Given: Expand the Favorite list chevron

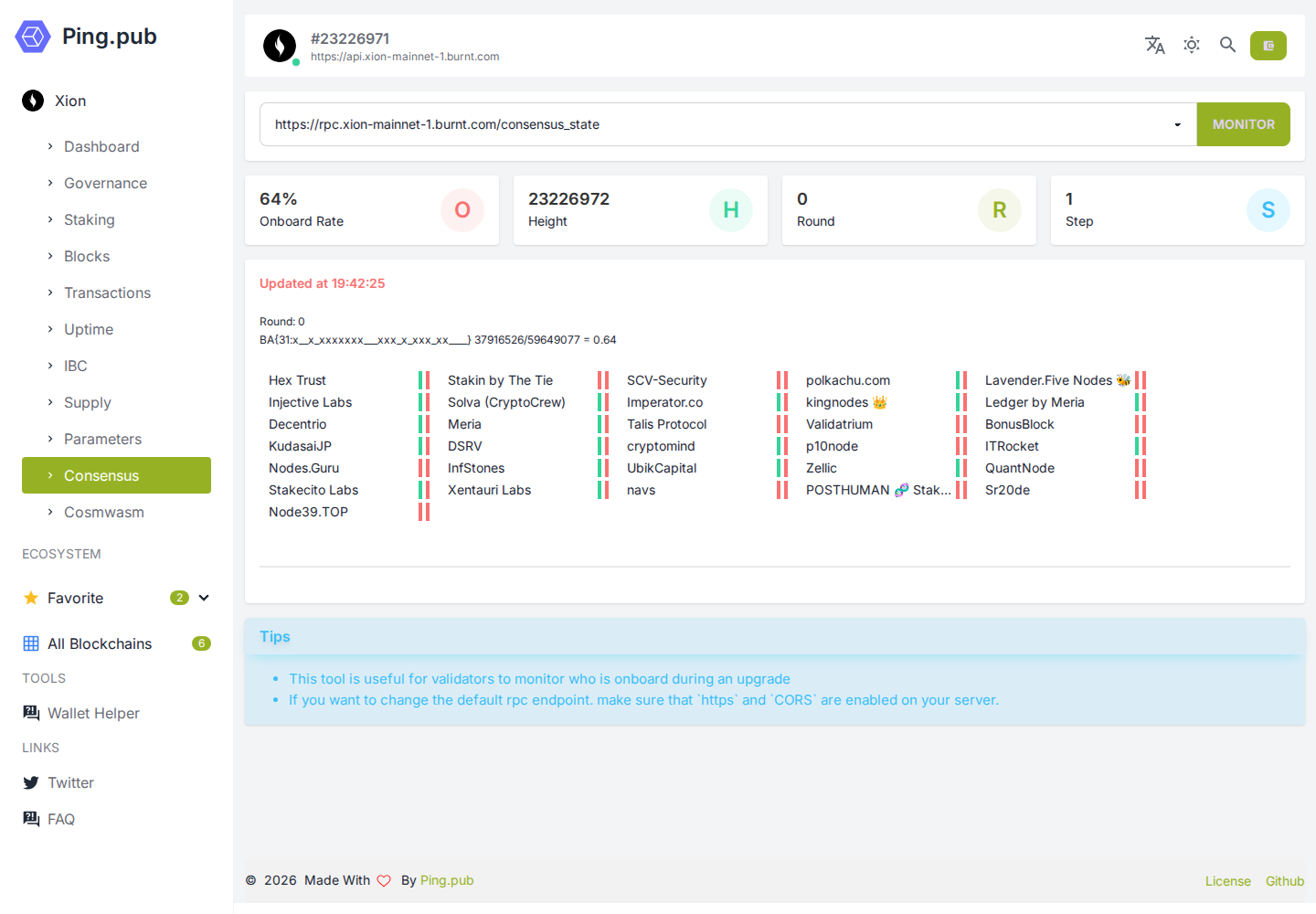Looking at the screenshot, I should click(x=204, y=598).
